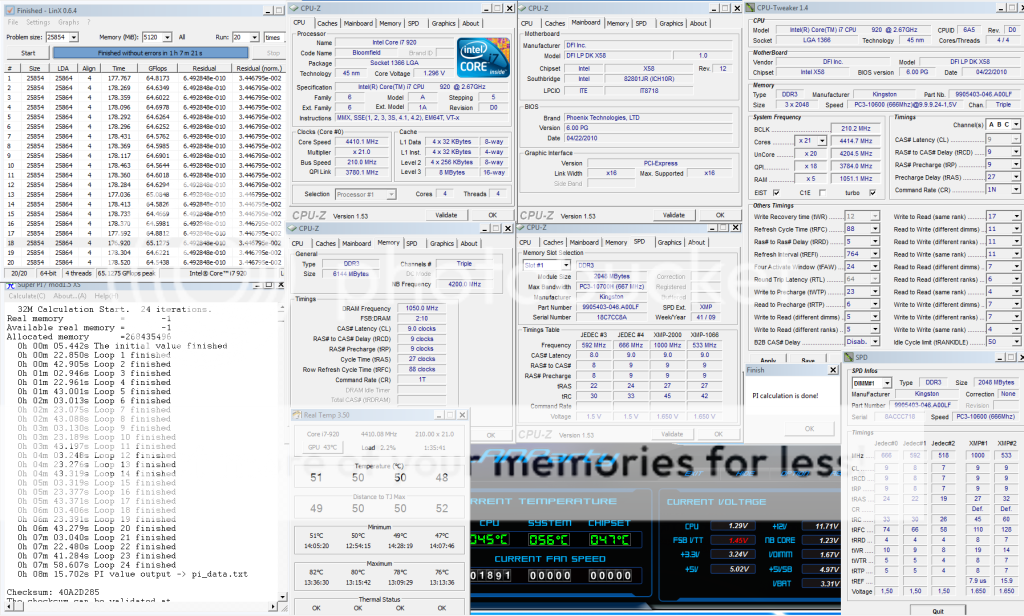
Task: Click the Intel Core i7 logo badge
Action: [x=483, y=59]
